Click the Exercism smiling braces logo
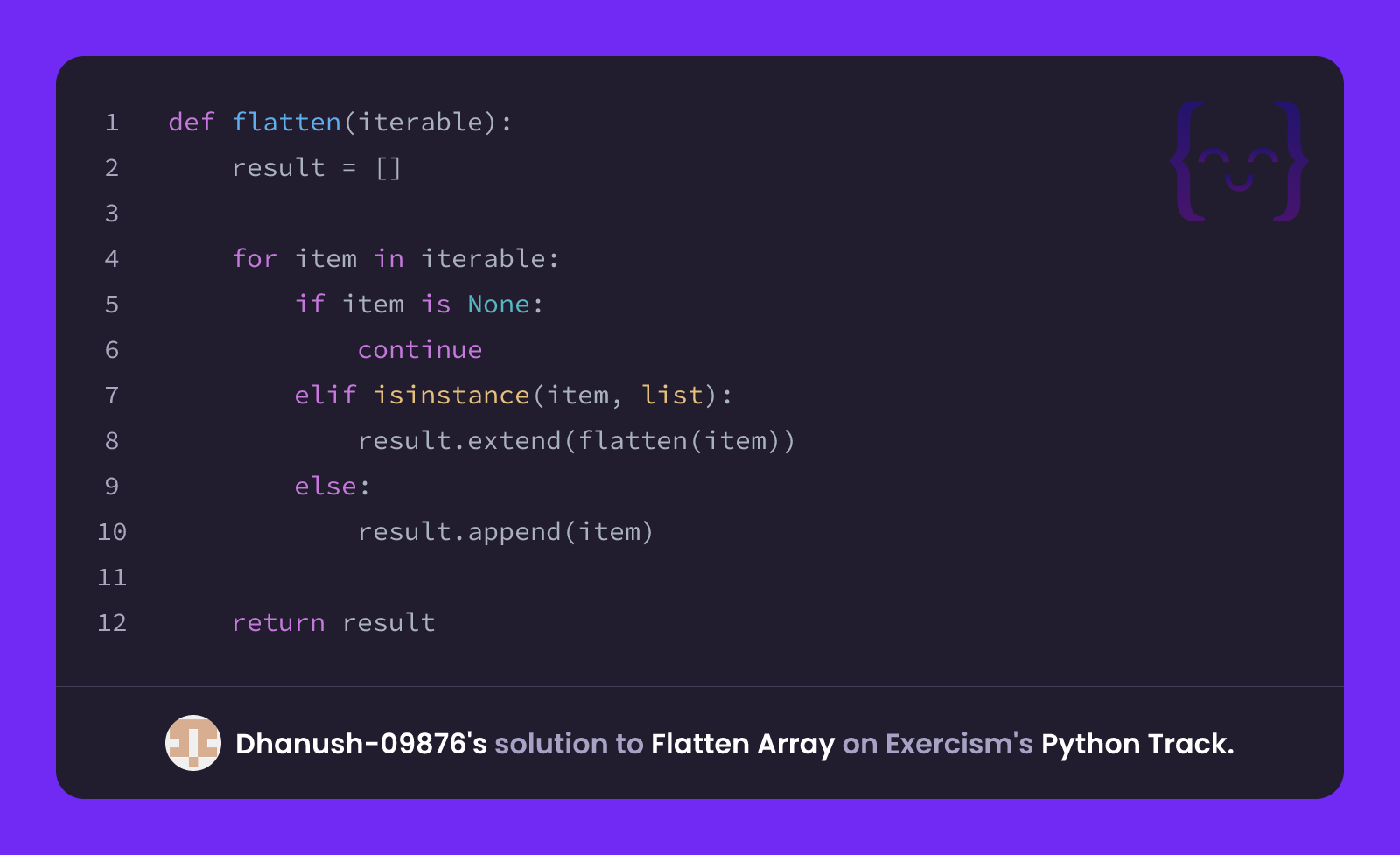This screenshot has width=1400, height=855. click(x=1239, y=161)
